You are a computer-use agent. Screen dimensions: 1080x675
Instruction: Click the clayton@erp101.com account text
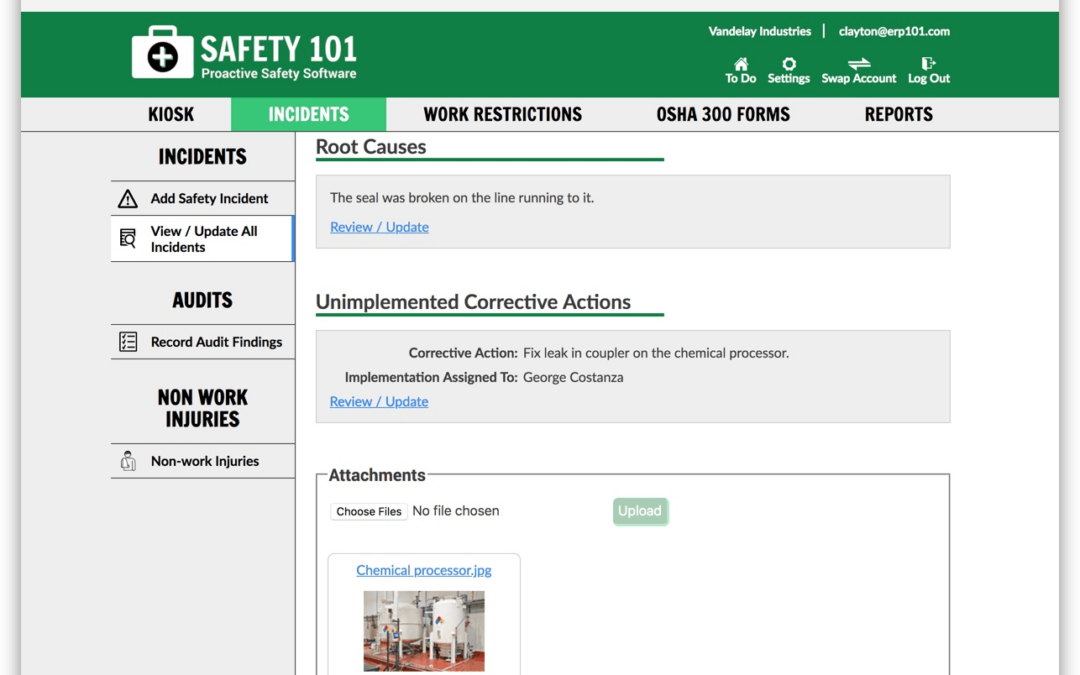click(x=894, y=31)
